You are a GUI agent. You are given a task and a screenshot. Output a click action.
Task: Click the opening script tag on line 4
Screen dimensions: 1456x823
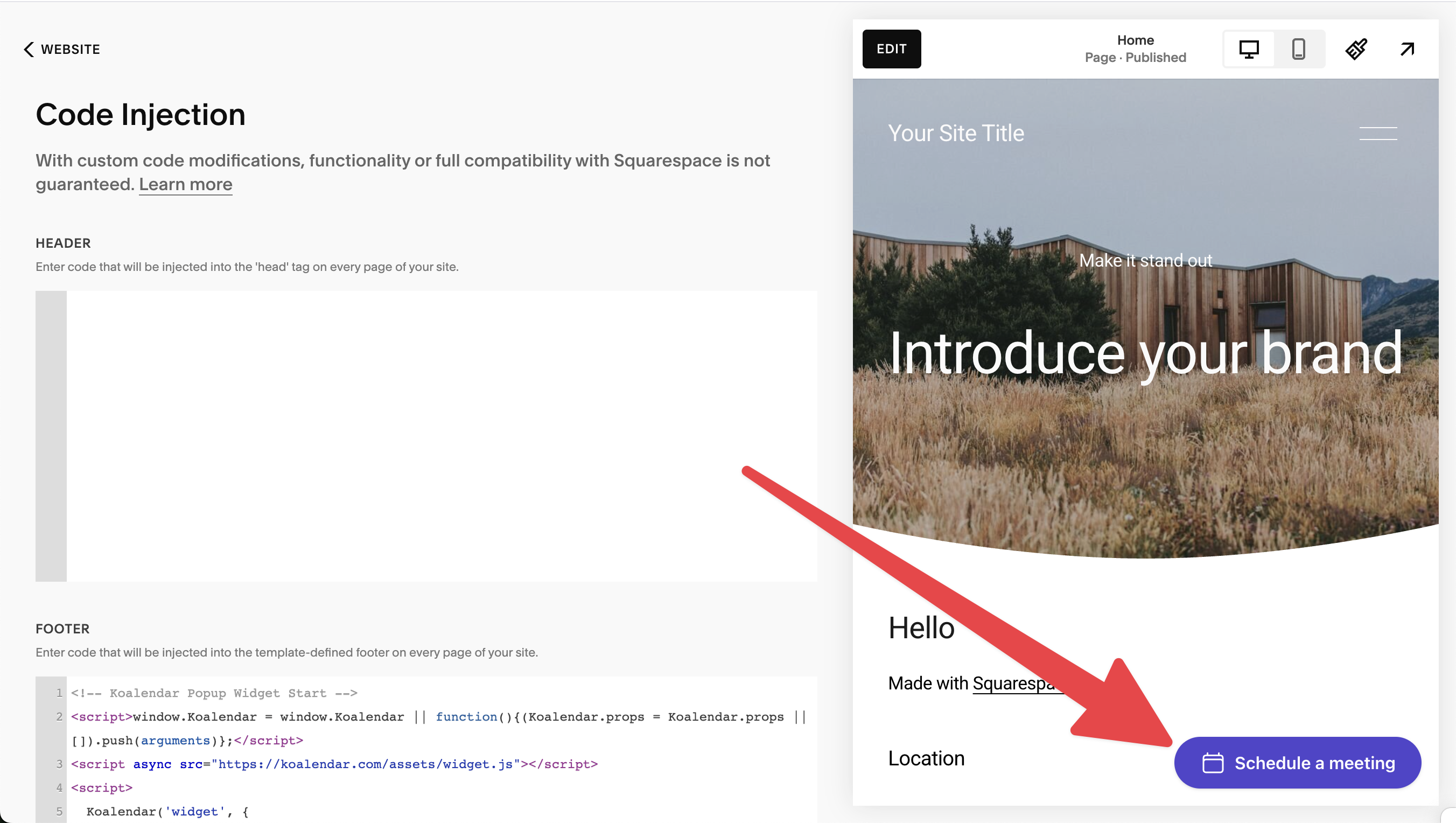pos(102,788)
